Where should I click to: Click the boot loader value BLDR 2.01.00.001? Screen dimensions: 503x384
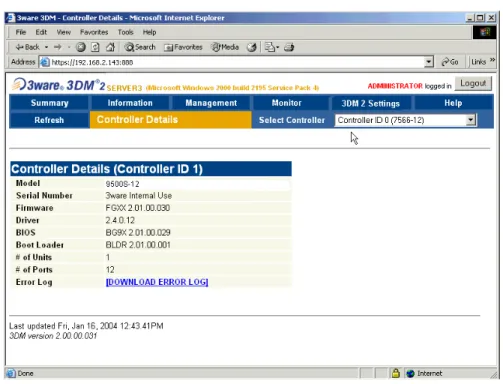(138, 245)
